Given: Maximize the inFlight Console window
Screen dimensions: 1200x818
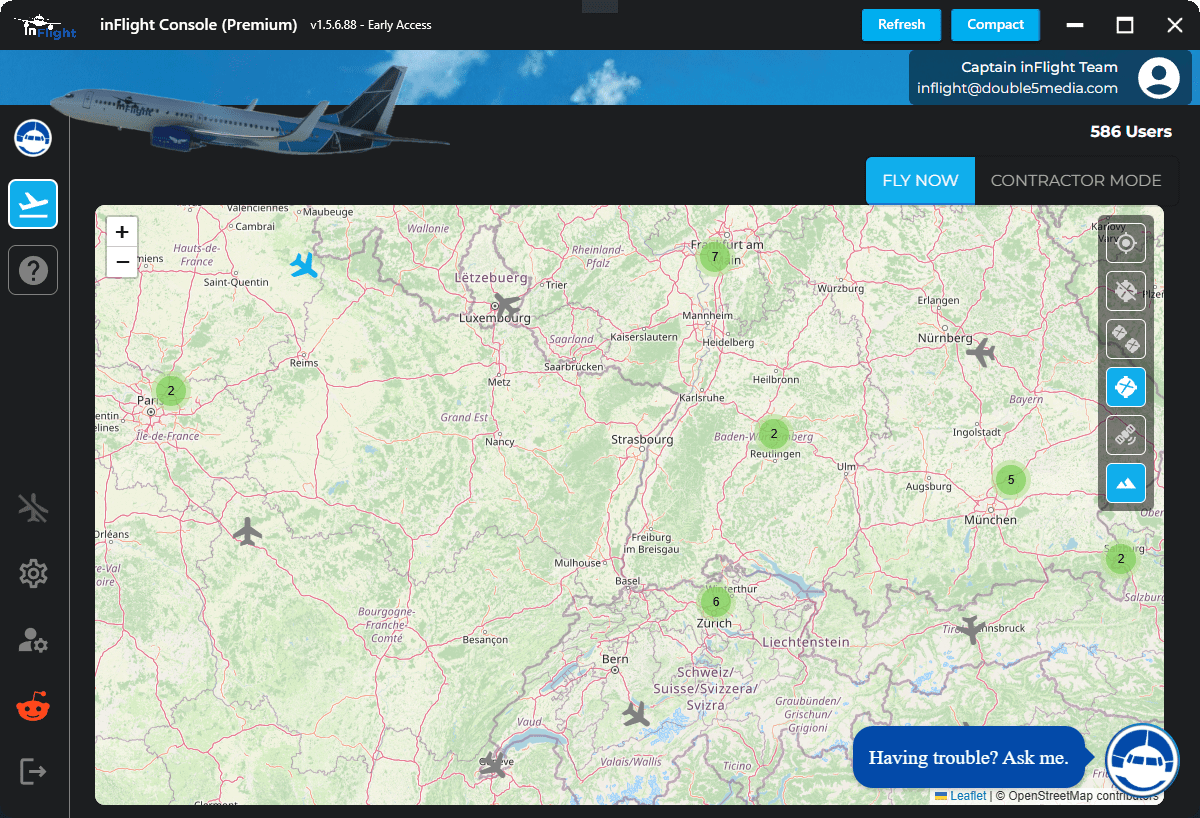Looking at the screenshot, I should pos(1125,25).
